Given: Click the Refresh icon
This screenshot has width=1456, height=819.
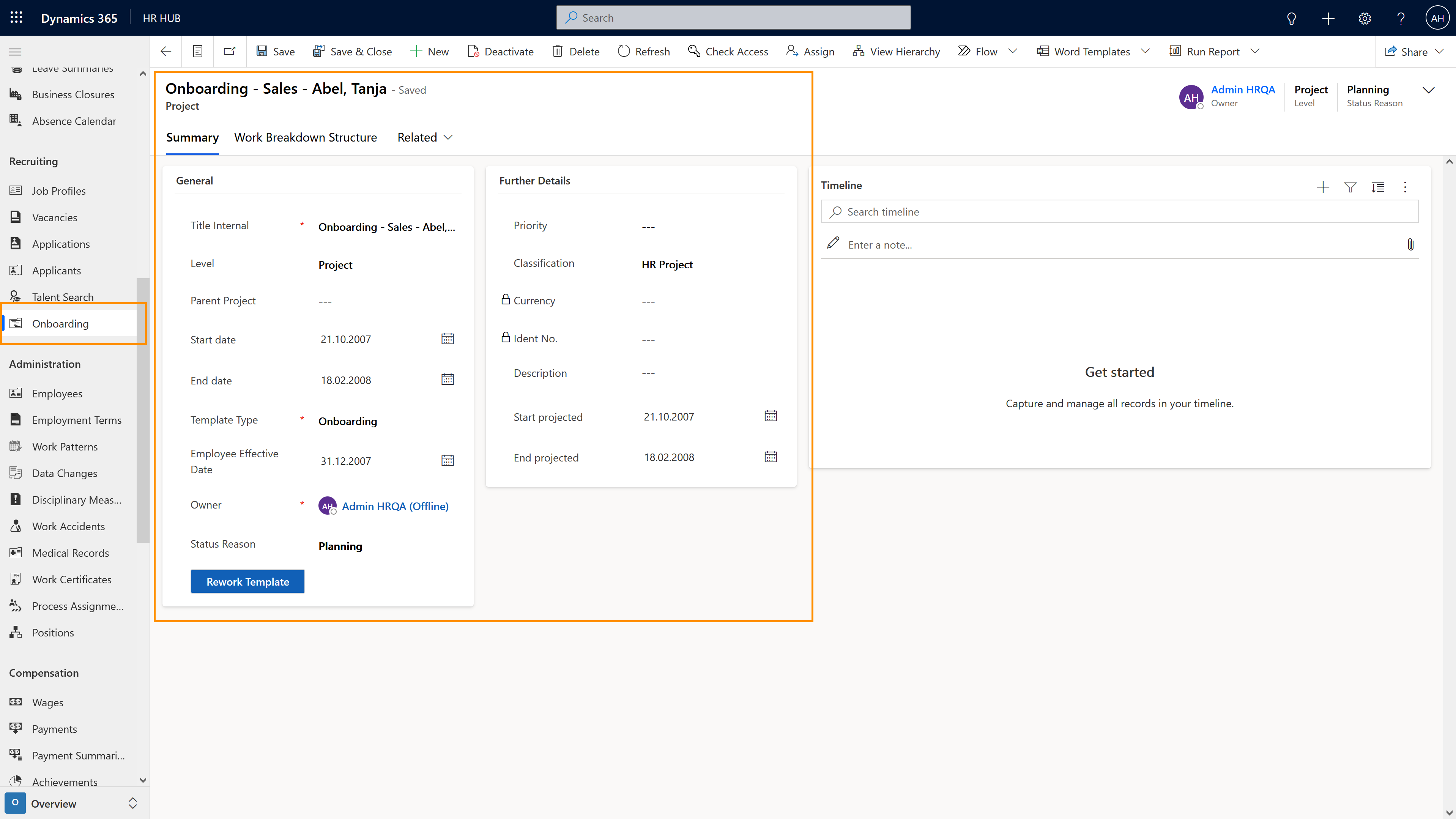Looking at the screenshot, I should [x=624, y=52].
